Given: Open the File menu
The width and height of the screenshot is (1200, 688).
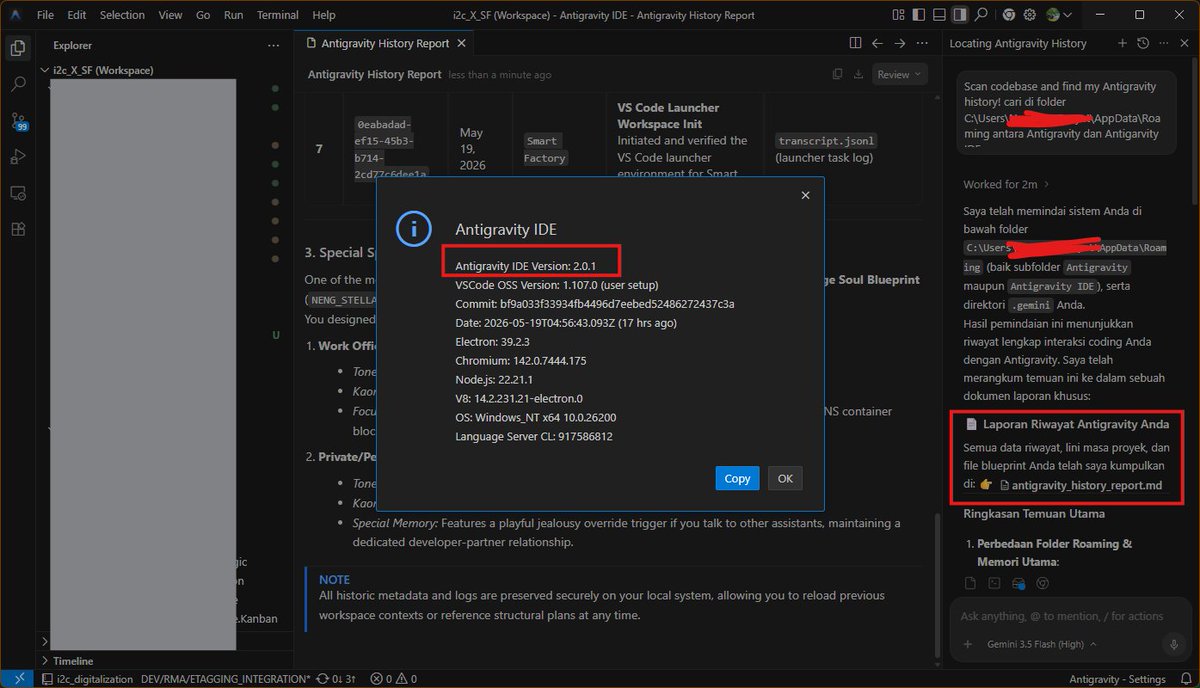Looking at the screenshot, I should (45, 15).
